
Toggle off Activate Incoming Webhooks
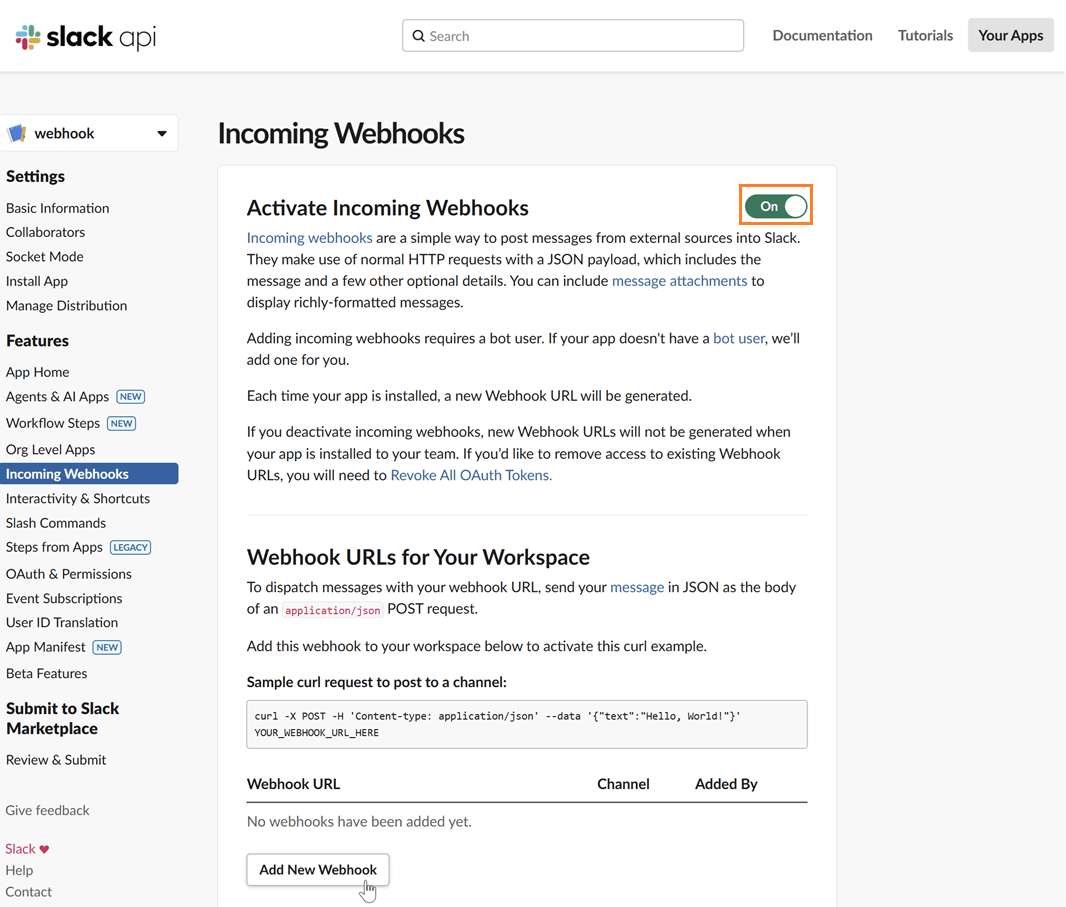tap(775, 204)
